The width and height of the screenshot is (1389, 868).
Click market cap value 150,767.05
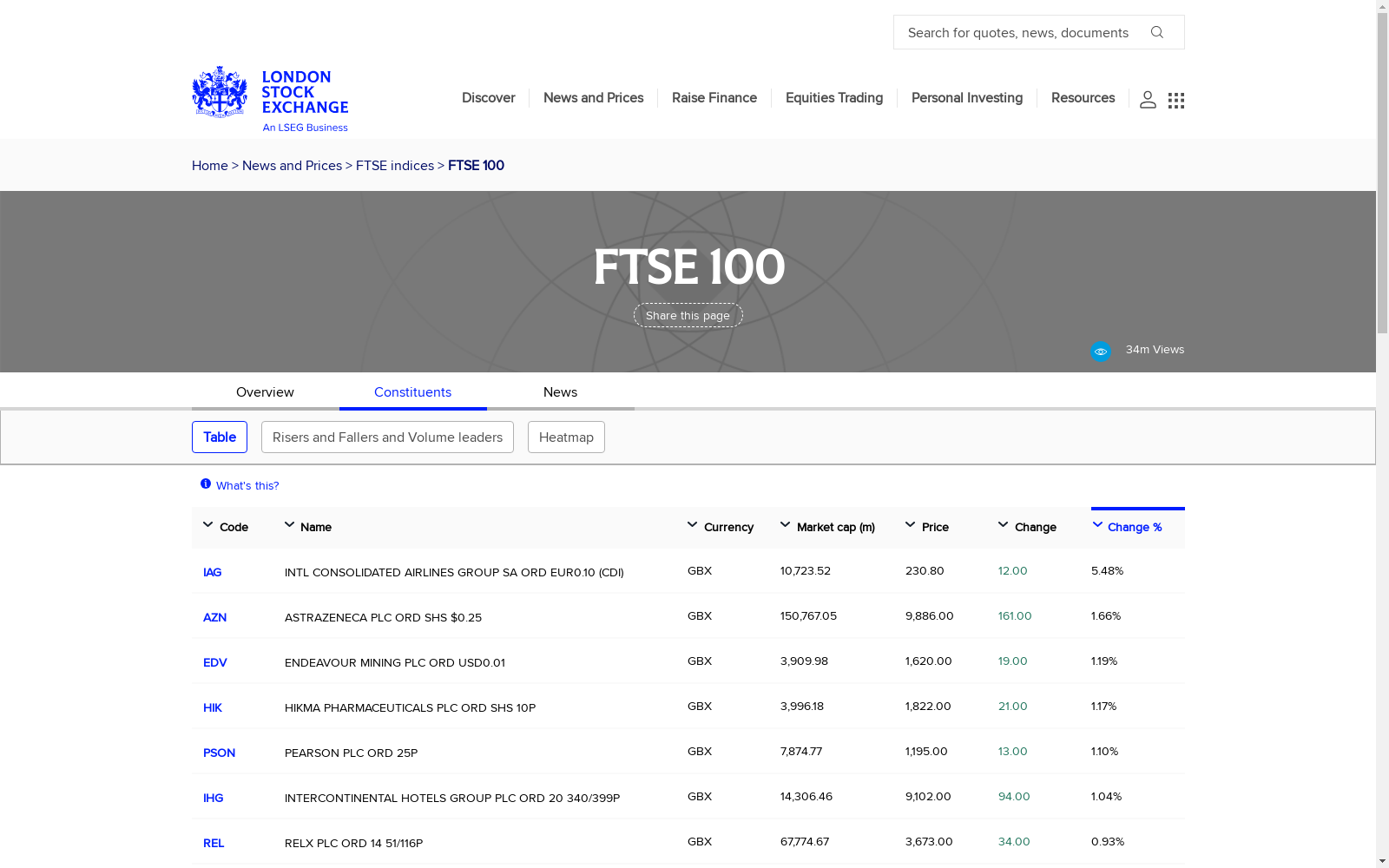tap(808, 615)
